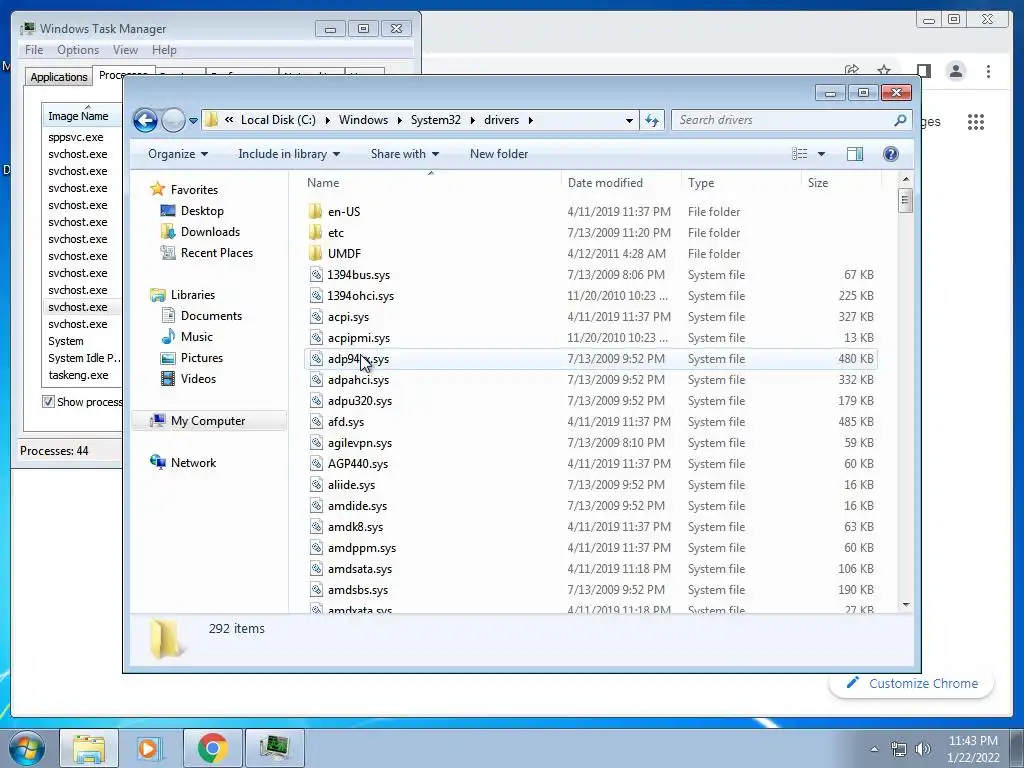
Task: Open the recent pages dropdown arrow
Action: [193, 121]
